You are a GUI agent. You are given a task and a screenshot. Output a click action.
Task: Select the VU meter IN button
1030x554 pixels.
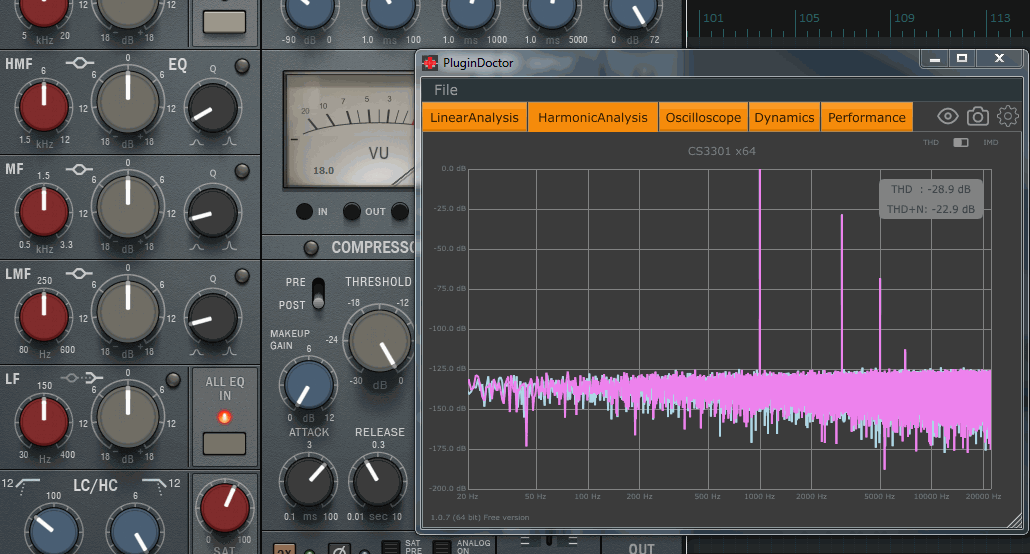(304, 212)
